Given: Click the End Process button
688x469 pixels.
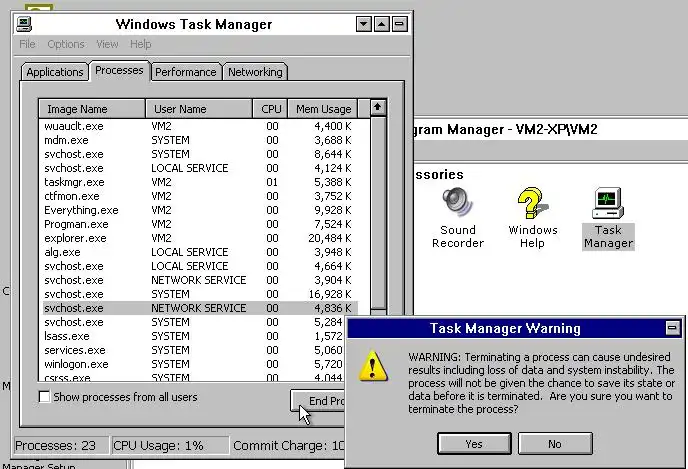Looking at the screenshot, I should 318,401.
